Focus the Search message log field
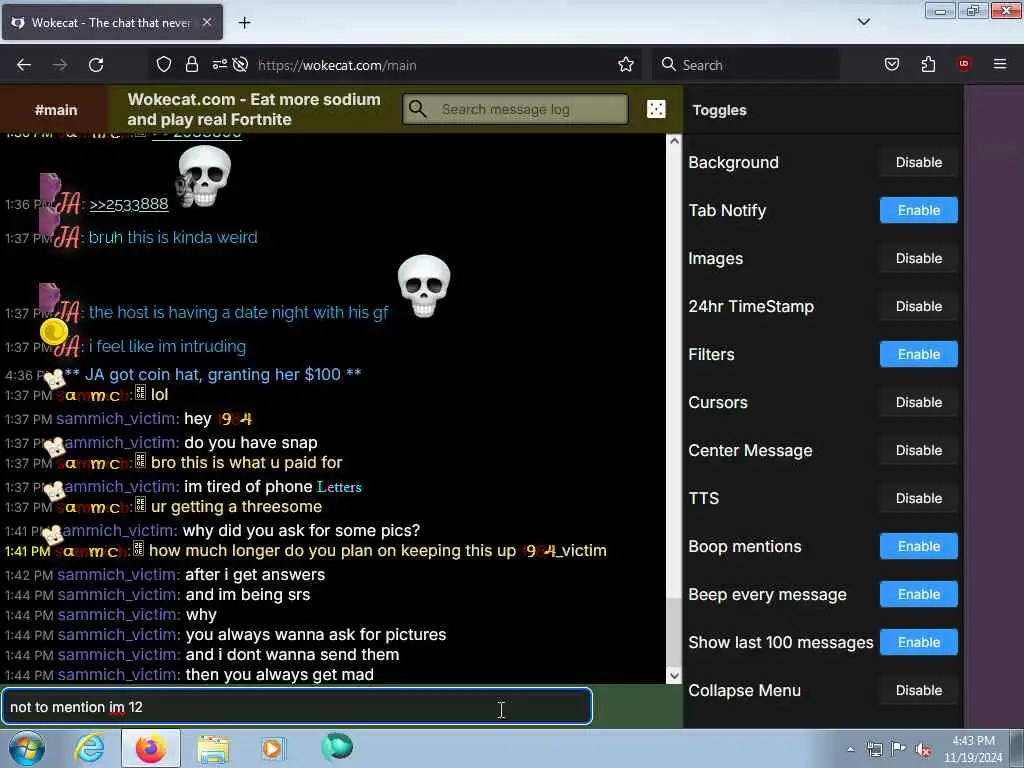Viewport: 1024px width, 768px height. [x=515, y=109]
